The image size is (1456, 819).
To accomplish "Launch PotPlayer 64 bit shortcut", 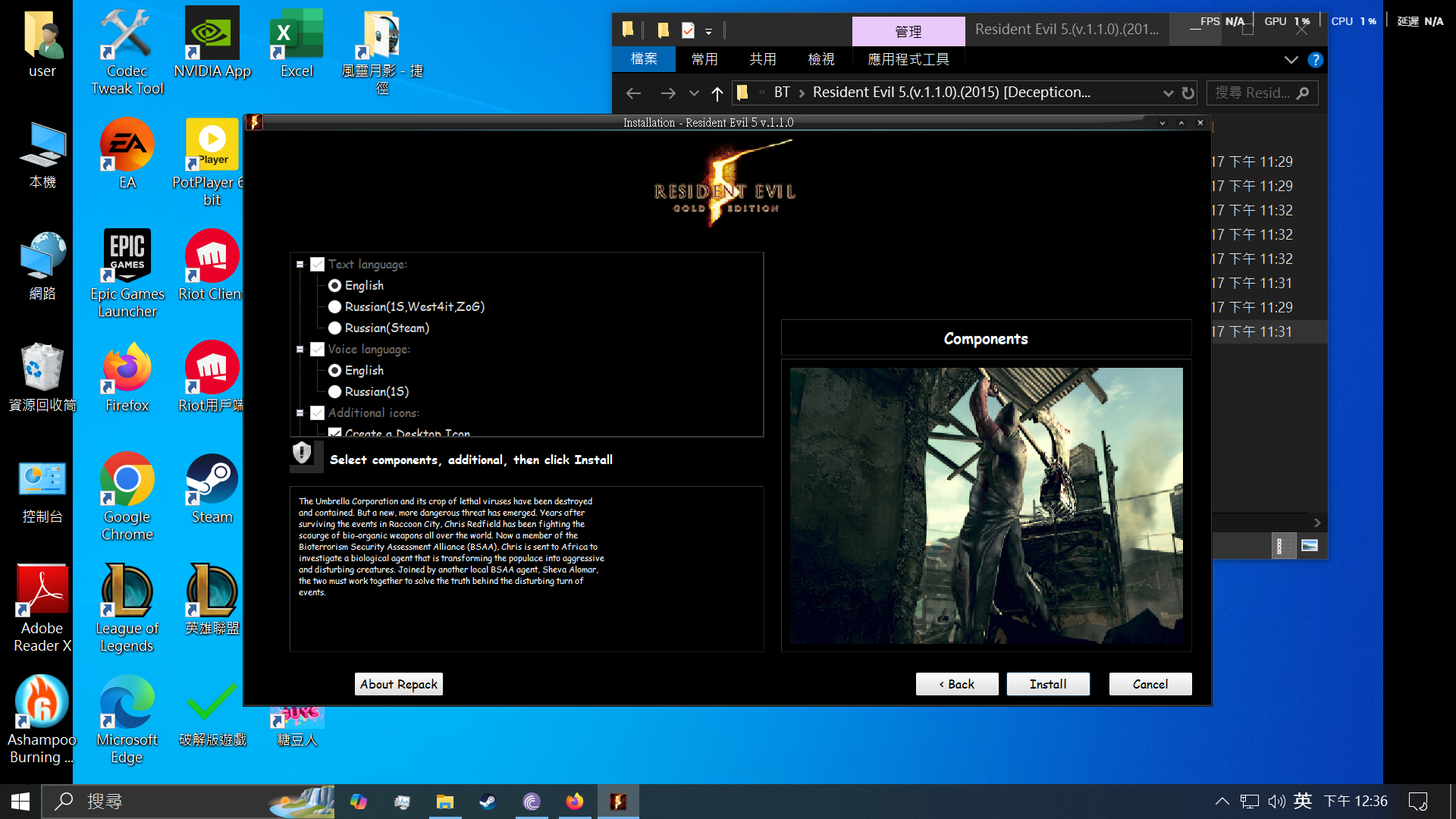I will (x=209, y=162).
